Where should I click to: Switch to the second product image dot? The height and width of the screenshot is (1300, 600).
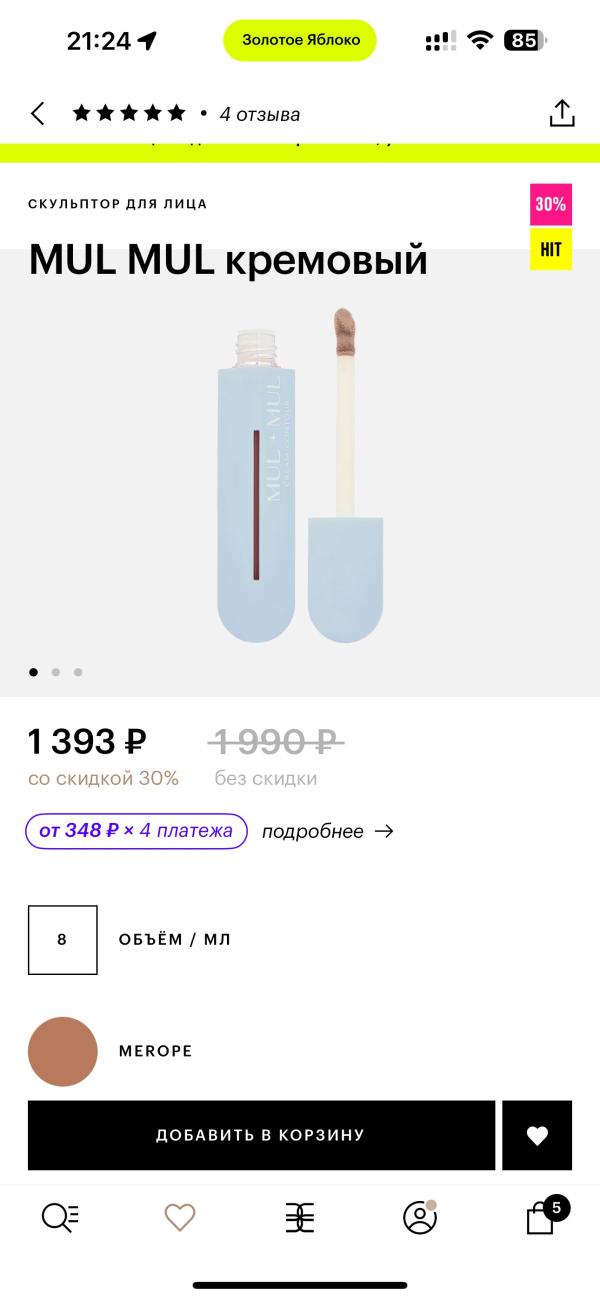pyautogui.click(x=56, y=672)
